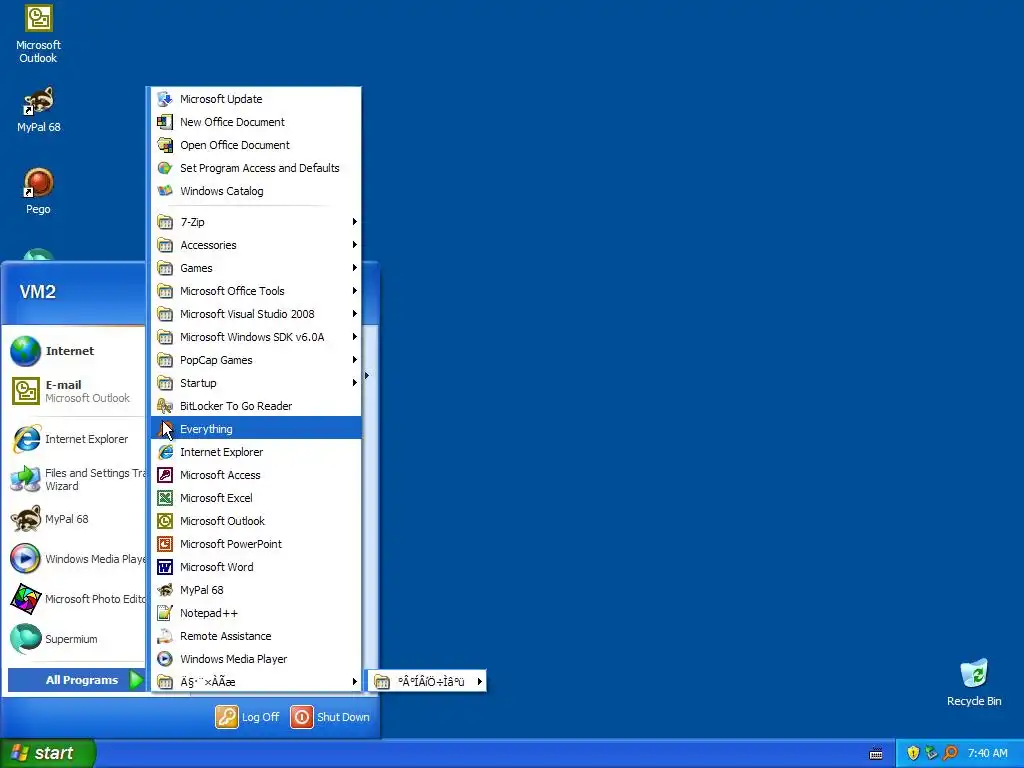Open Microsoft Outlook from All Programs list
Image resolution: width=1024 pixels, height=768 pixels.
tap(256, 520)
